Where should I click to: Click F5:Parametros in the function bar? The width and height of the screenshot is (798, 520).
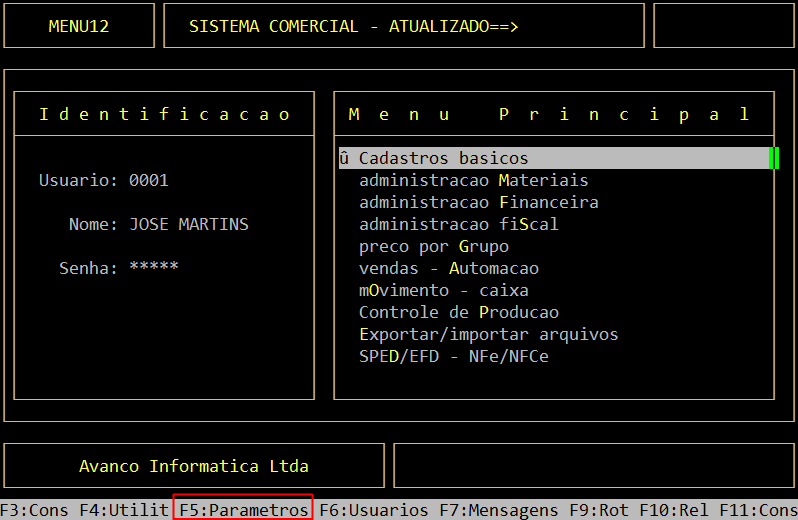pos(244,510)
